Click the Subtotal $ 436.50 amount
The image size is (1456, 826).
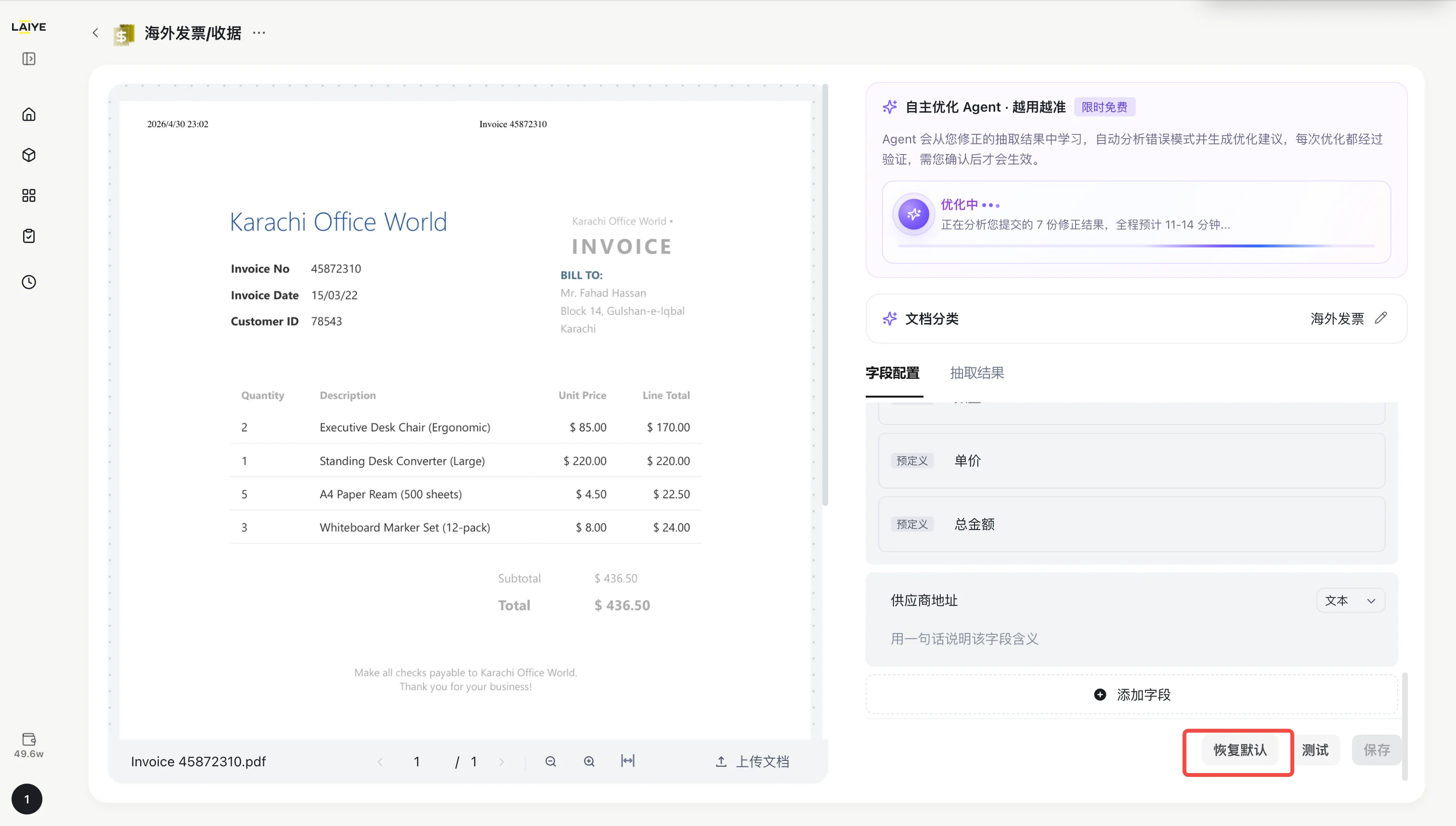616,578
